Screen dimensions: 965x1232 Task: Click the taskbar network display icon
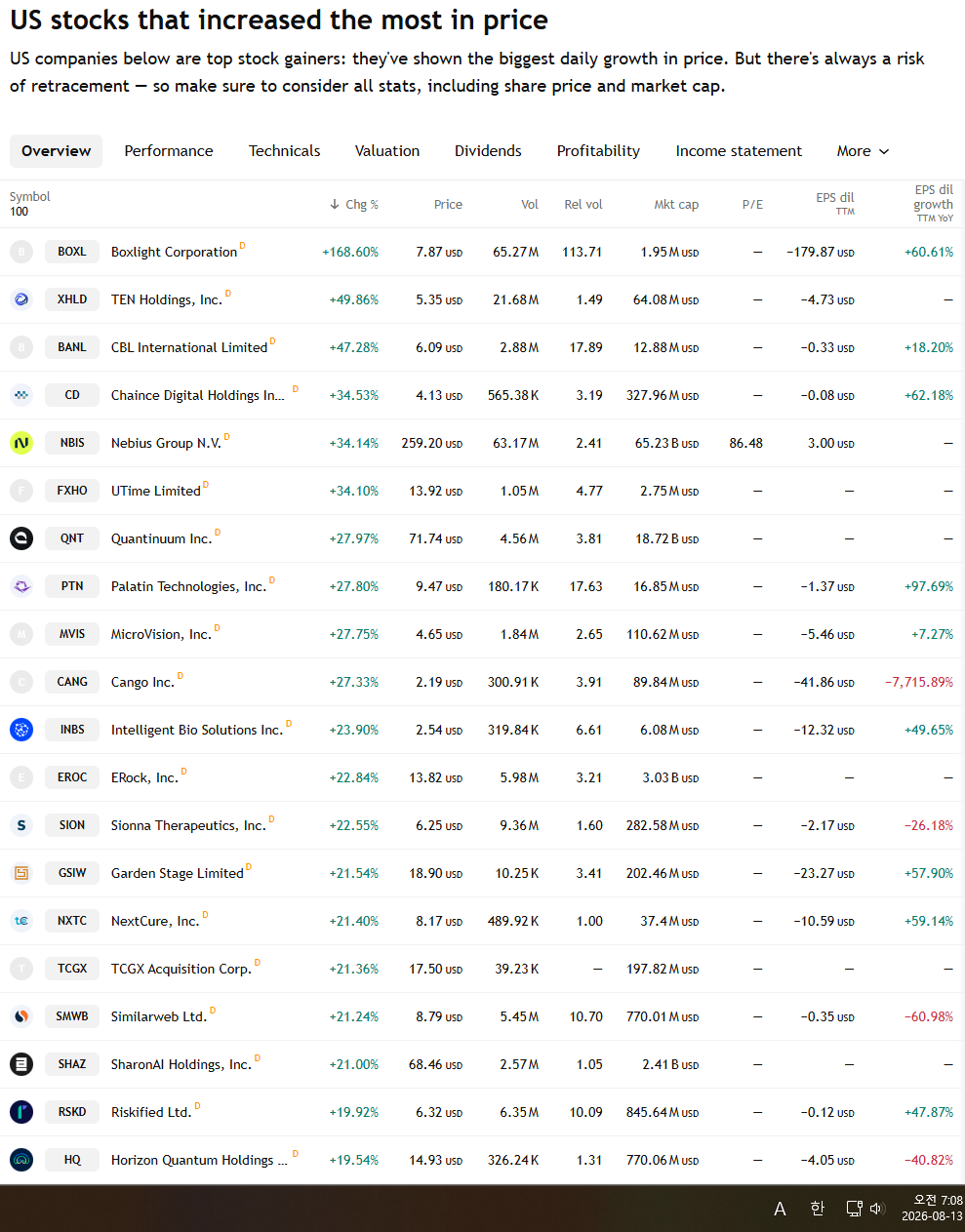pyautogui.click(x=854, y=1209)
